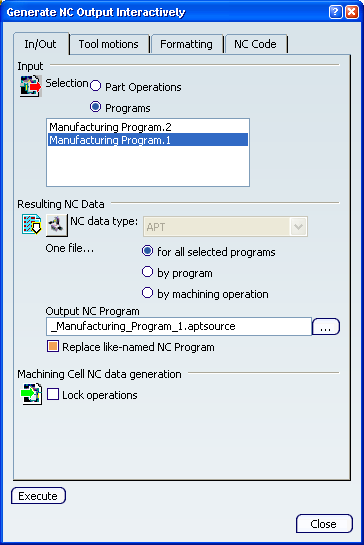
Task: Choose one file by machining operation
Action: pyautogui.click(x=147, y=293)
